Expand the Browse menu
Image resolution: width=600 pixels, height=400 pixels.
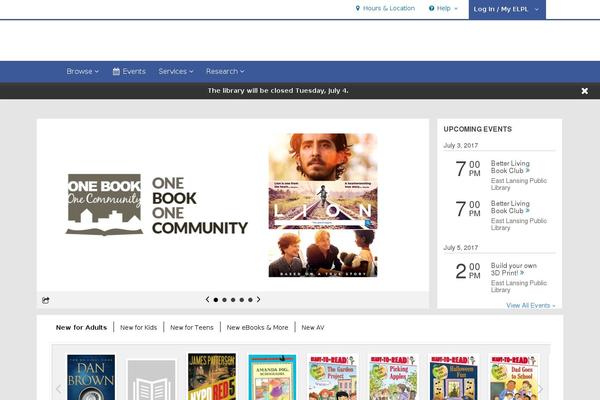click(x=83, y=72)
